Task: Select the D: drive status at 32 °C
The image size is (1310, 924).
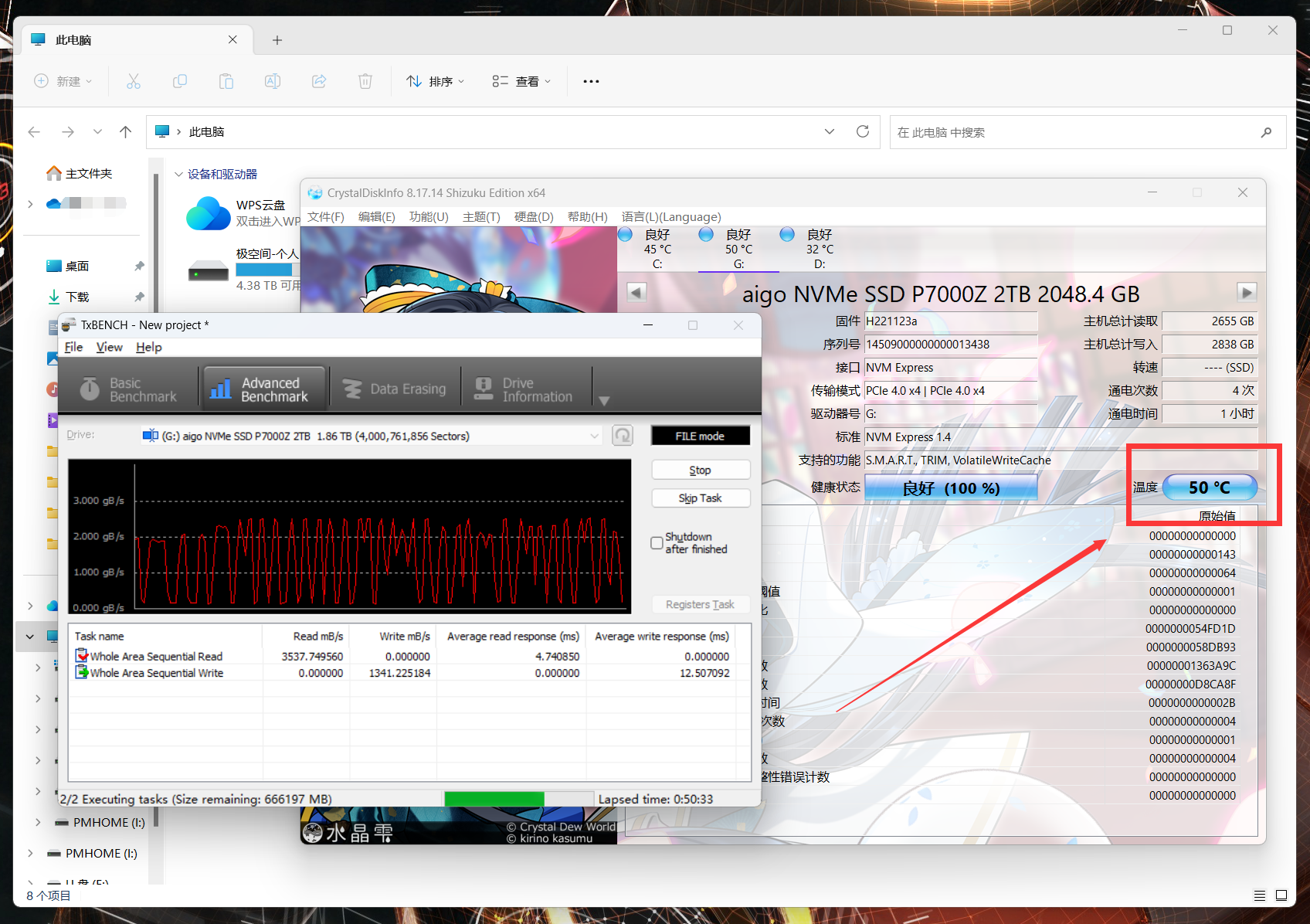Action: [x=820, y=249]
